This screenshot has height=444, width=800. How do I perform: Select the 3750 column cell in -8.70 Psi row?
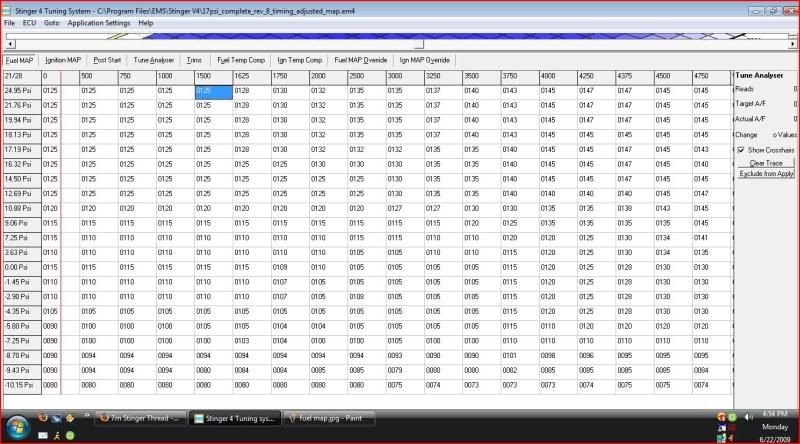[520, 356]
